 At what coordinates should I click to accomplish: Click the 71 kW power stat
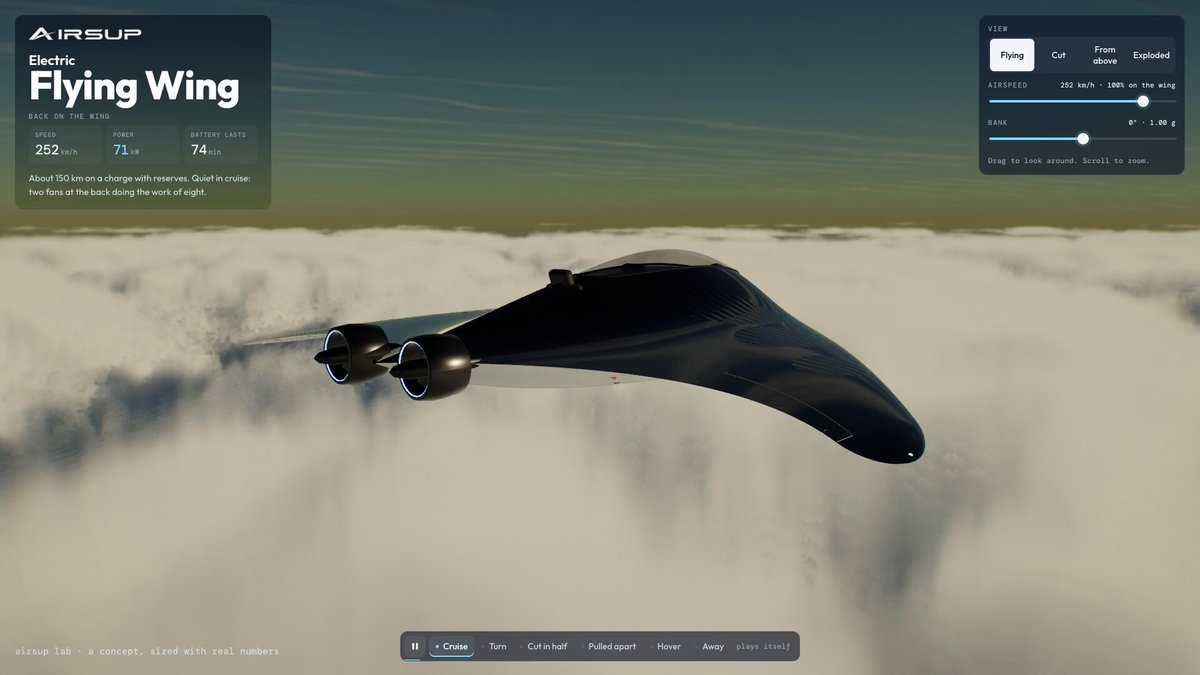pos(142,145)
